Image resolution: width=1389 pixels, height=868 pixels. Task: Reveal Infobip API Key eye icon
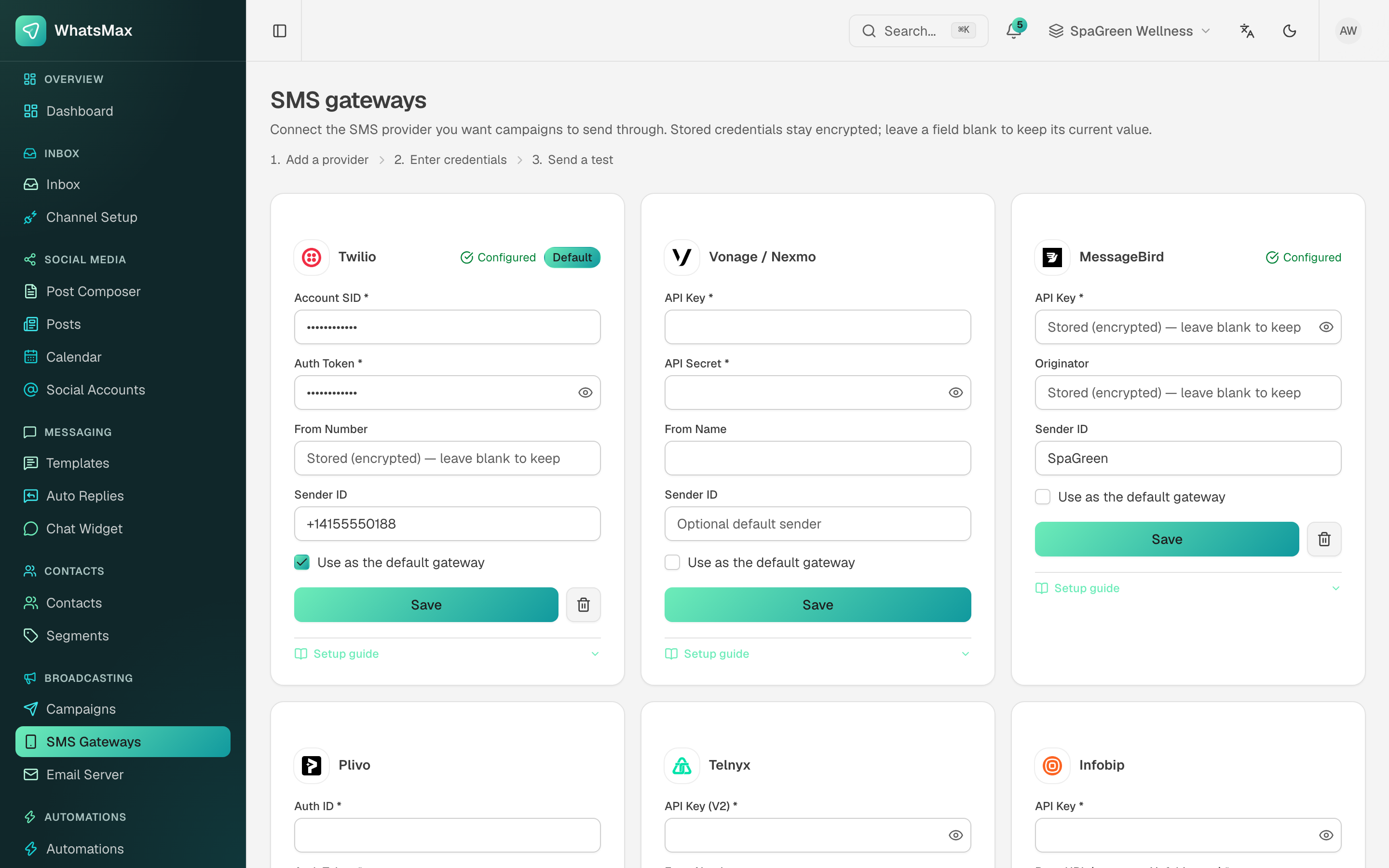[x=1325, y=835]
